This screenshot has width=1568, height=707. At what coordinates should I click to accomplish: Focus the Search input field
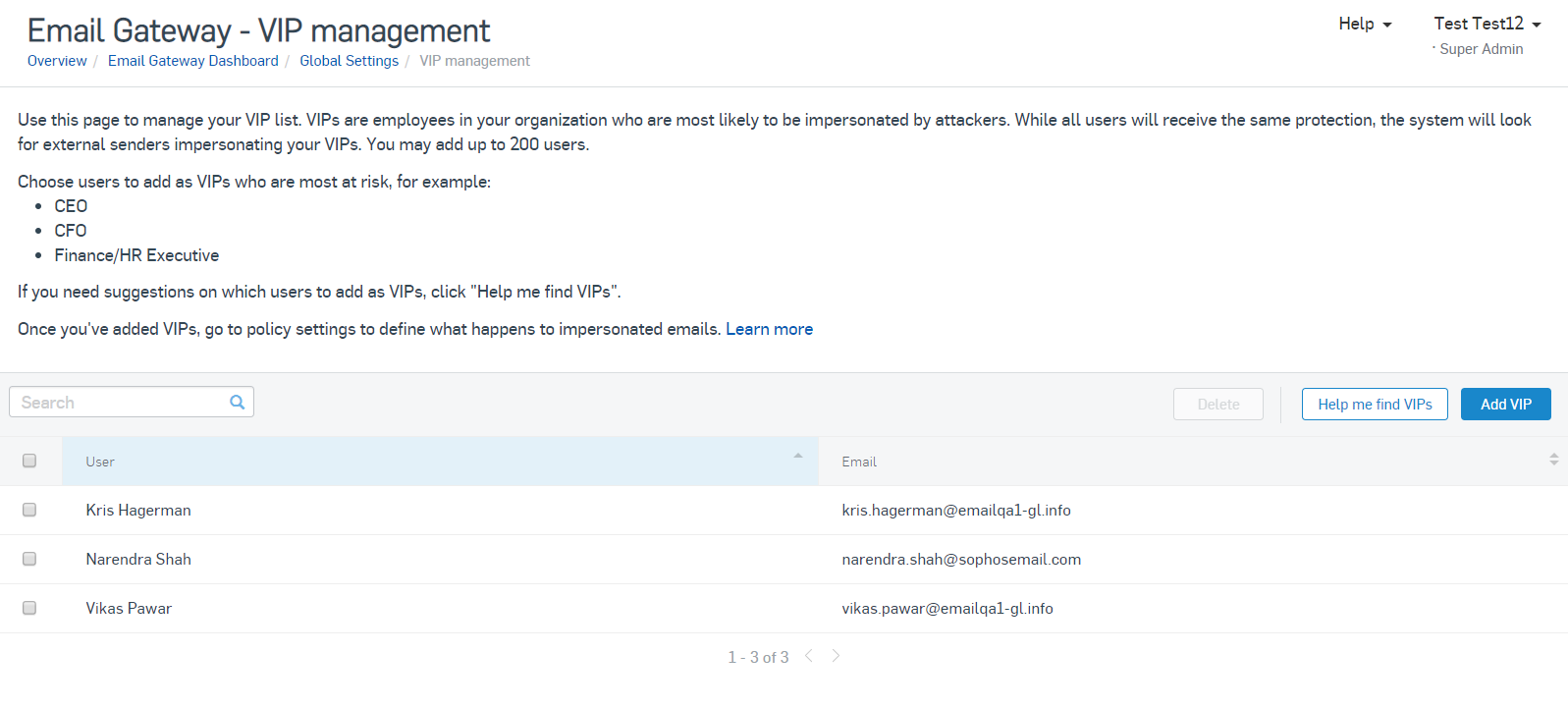(120, 403)
